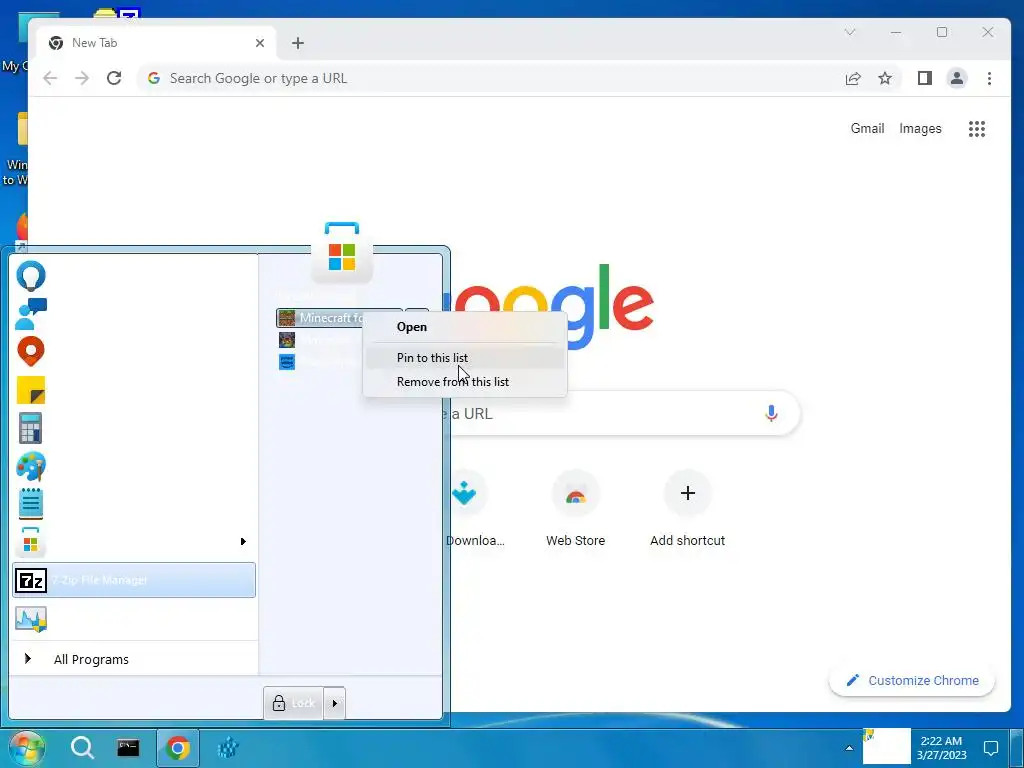Viewport: 1024px width, 768px height.
Task: Open the Feedback Hub app icon
Action: [x=31, y=313]
